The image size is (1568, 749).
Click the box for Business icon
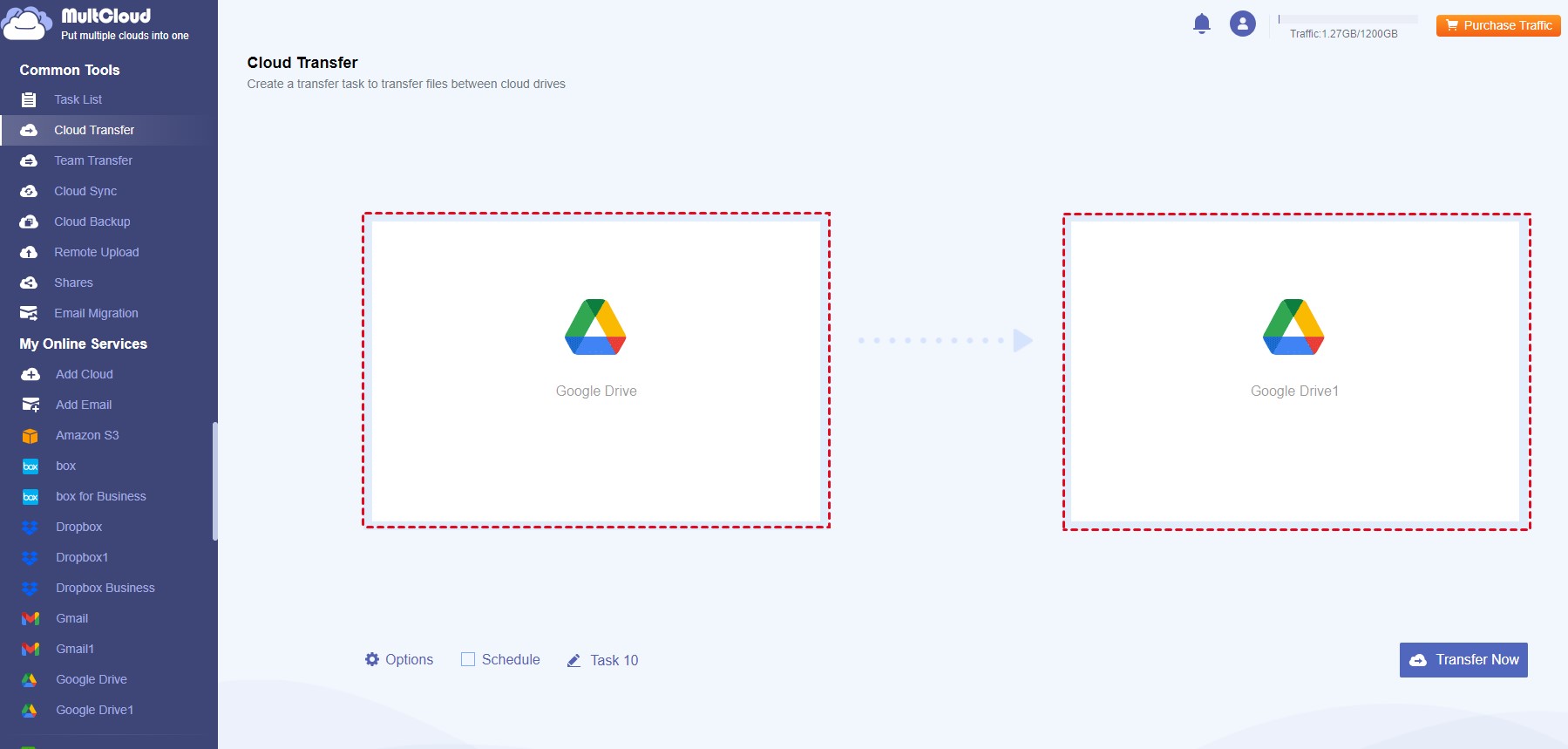31,496
